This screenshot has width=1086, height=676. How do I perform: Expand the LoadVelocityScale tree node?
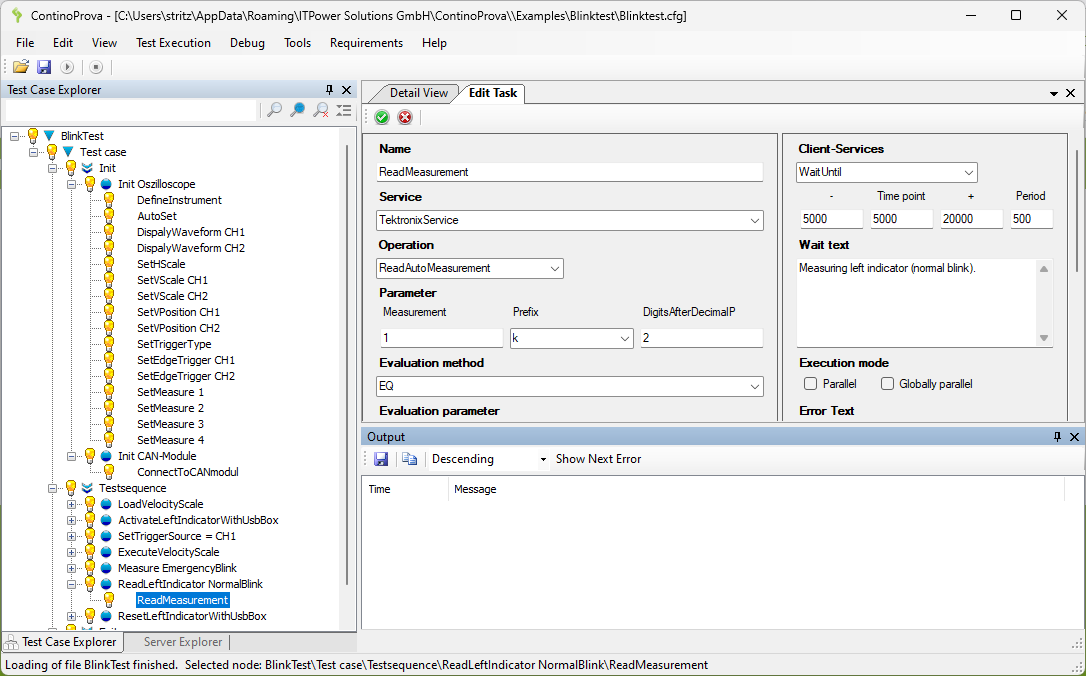pyautogui.click(x=72, y=504)
